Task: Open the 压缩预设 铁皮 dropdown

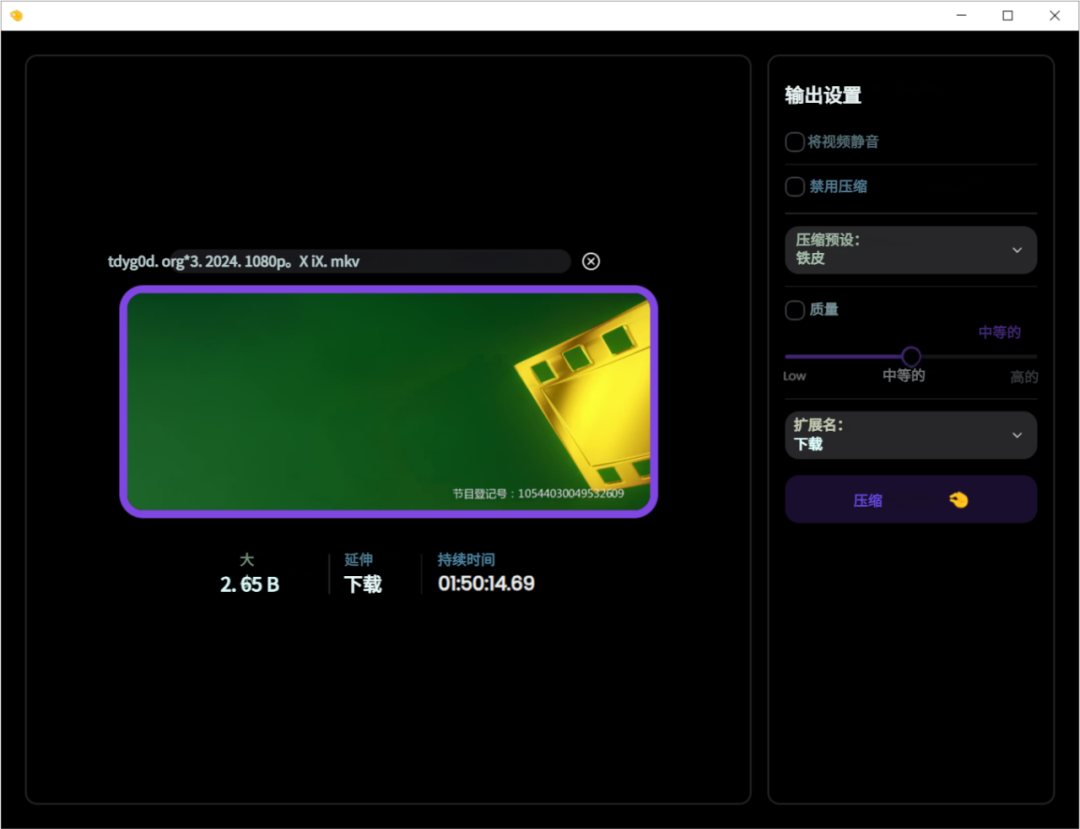Action: [x=910, y=250]
